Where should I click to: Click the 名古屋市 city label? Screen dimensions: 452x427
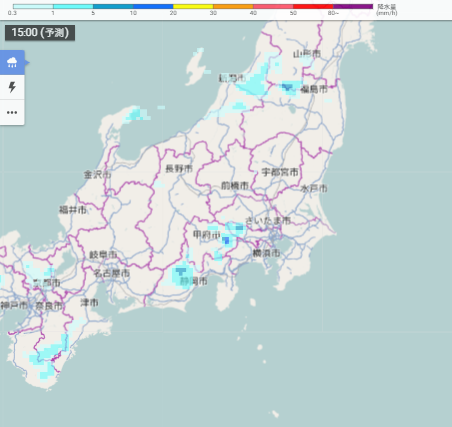[111, 273]
